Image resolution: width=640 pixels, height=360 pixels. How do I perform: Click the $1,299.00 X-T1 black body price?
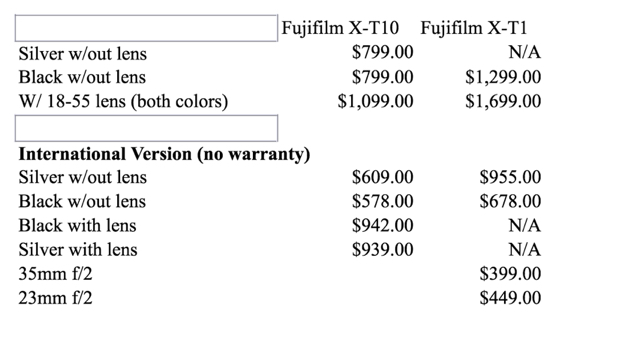pyautogui.click(x=503, y=77)
